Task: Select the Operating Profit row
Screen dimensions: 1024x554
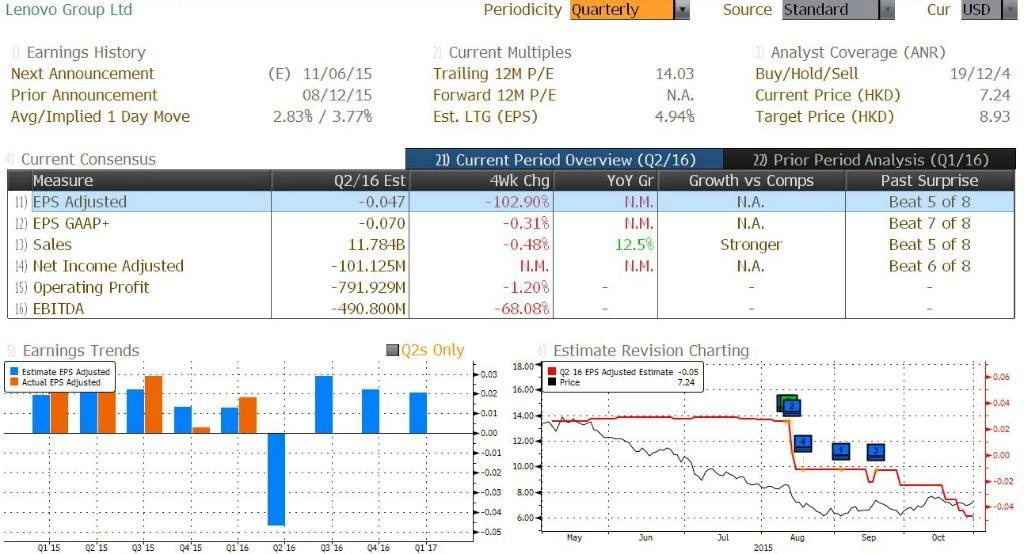Action: [511, 287]
